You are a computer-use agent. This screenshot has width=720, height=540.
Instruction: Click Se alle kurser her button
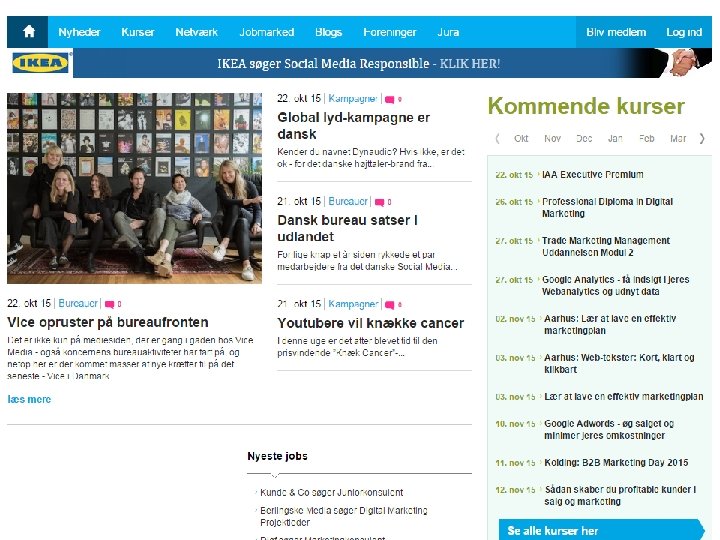click(x=602, y=530)
